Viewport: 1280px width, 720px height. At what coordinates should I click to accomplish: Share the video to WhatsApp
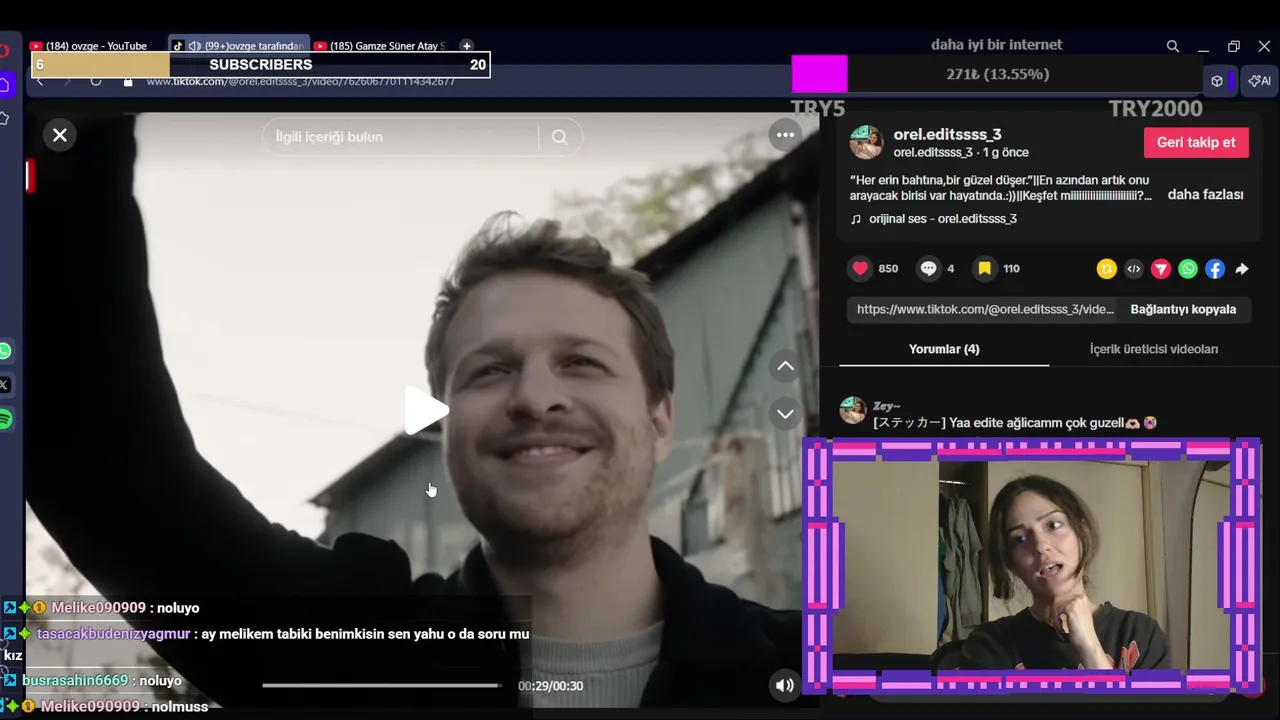pos(1187,268)
